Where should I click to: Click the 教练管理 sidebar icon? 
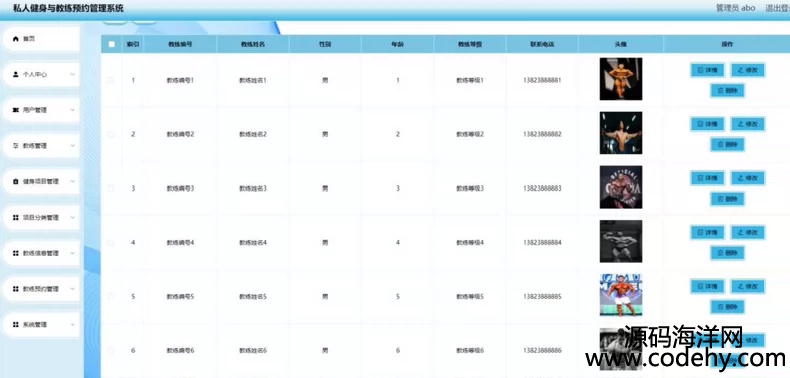coord(15,146)
